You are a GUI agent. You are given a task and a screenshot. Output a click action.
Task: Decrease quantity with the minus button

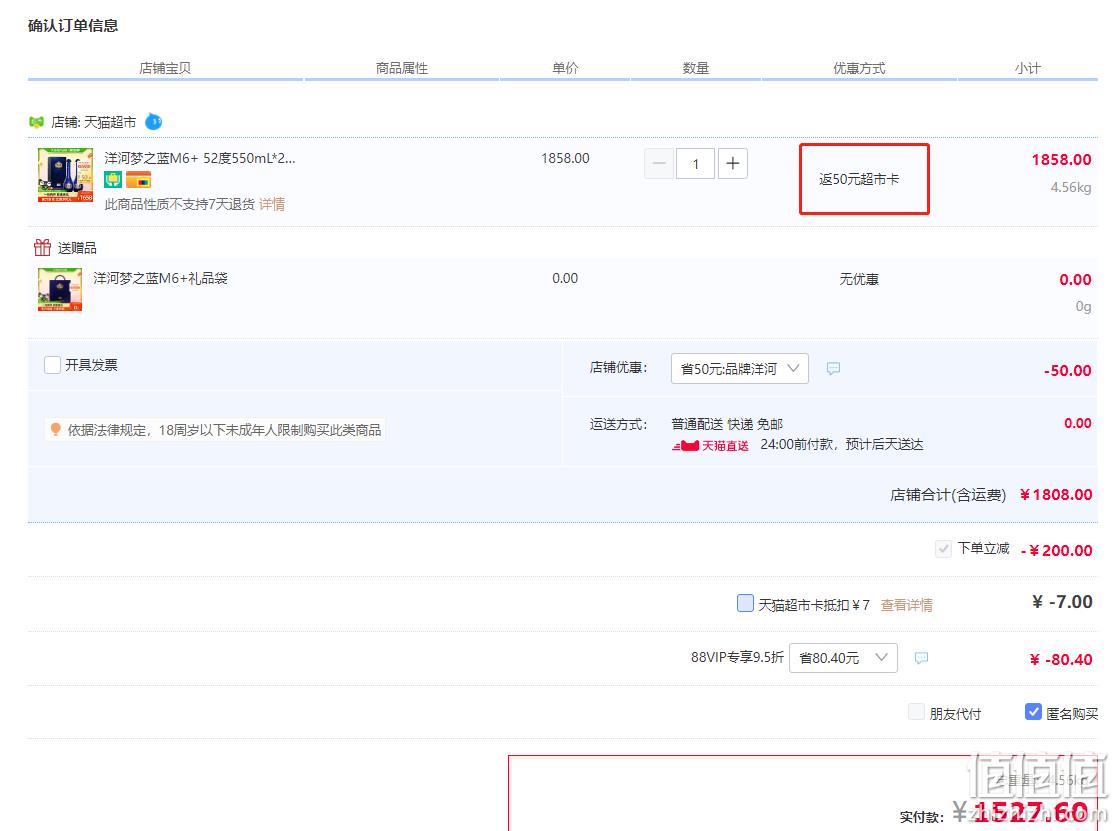(x=659, y=164)
